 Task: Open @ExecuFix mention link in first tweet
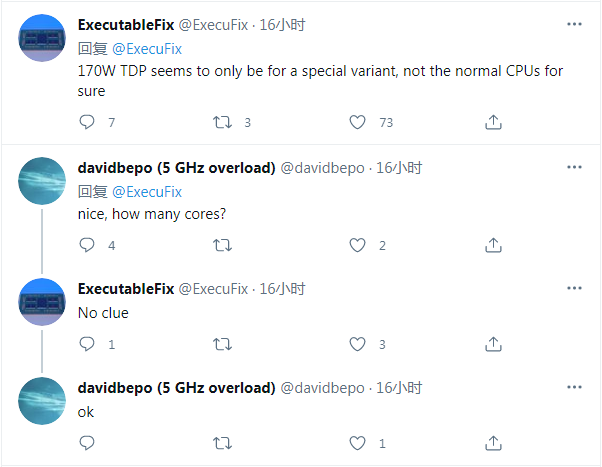[146, 48]
